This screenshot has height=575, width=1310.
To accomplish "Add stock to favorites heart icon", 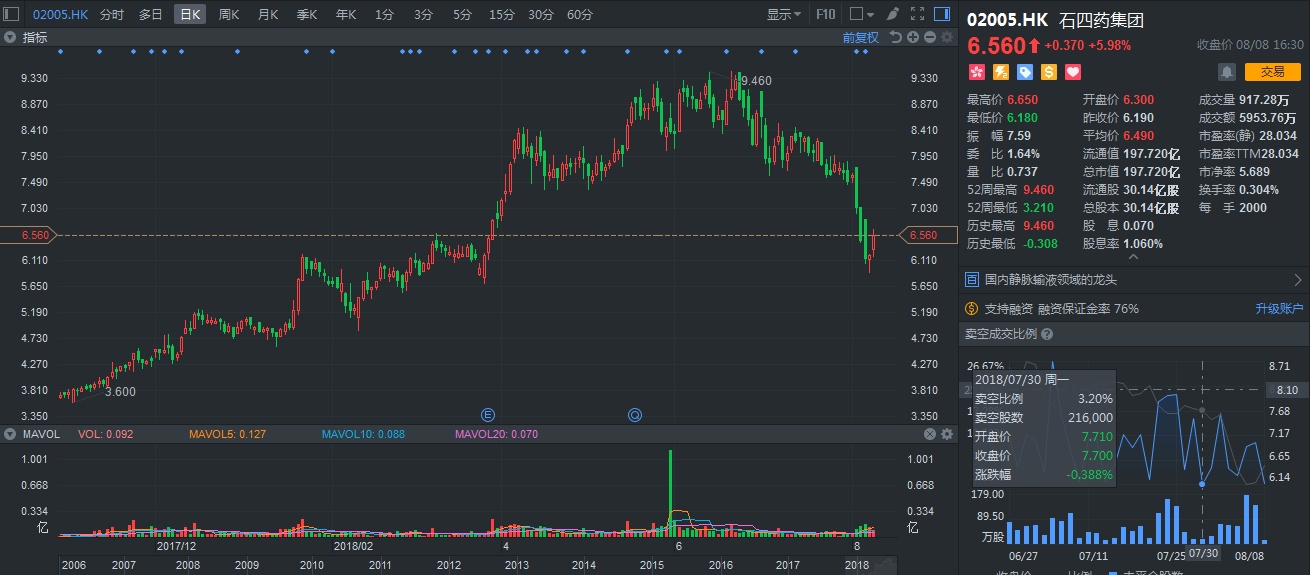I will pos(1073,72).
